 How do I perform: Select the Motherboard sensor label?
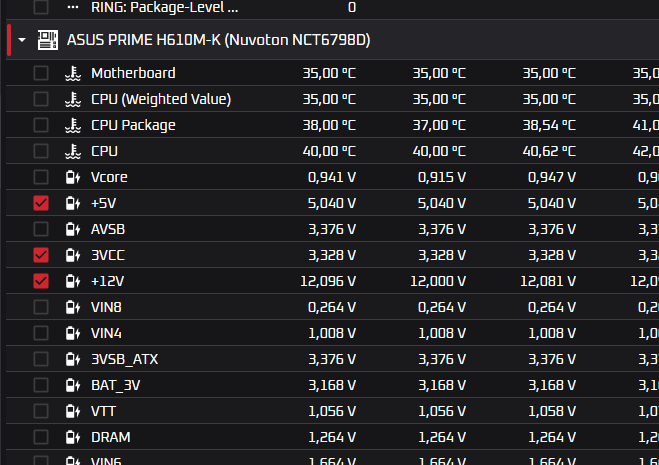pos(133,73)
